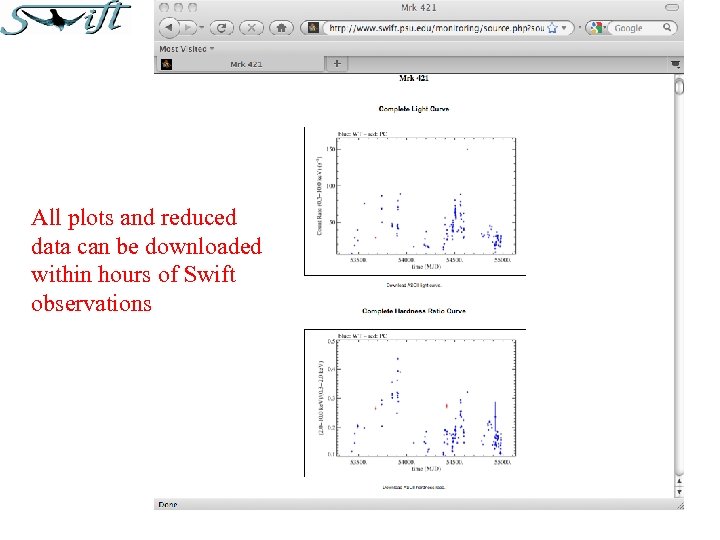Focus the swift.psu.edu address bar
720x540 pixels.
click(436, 28)
